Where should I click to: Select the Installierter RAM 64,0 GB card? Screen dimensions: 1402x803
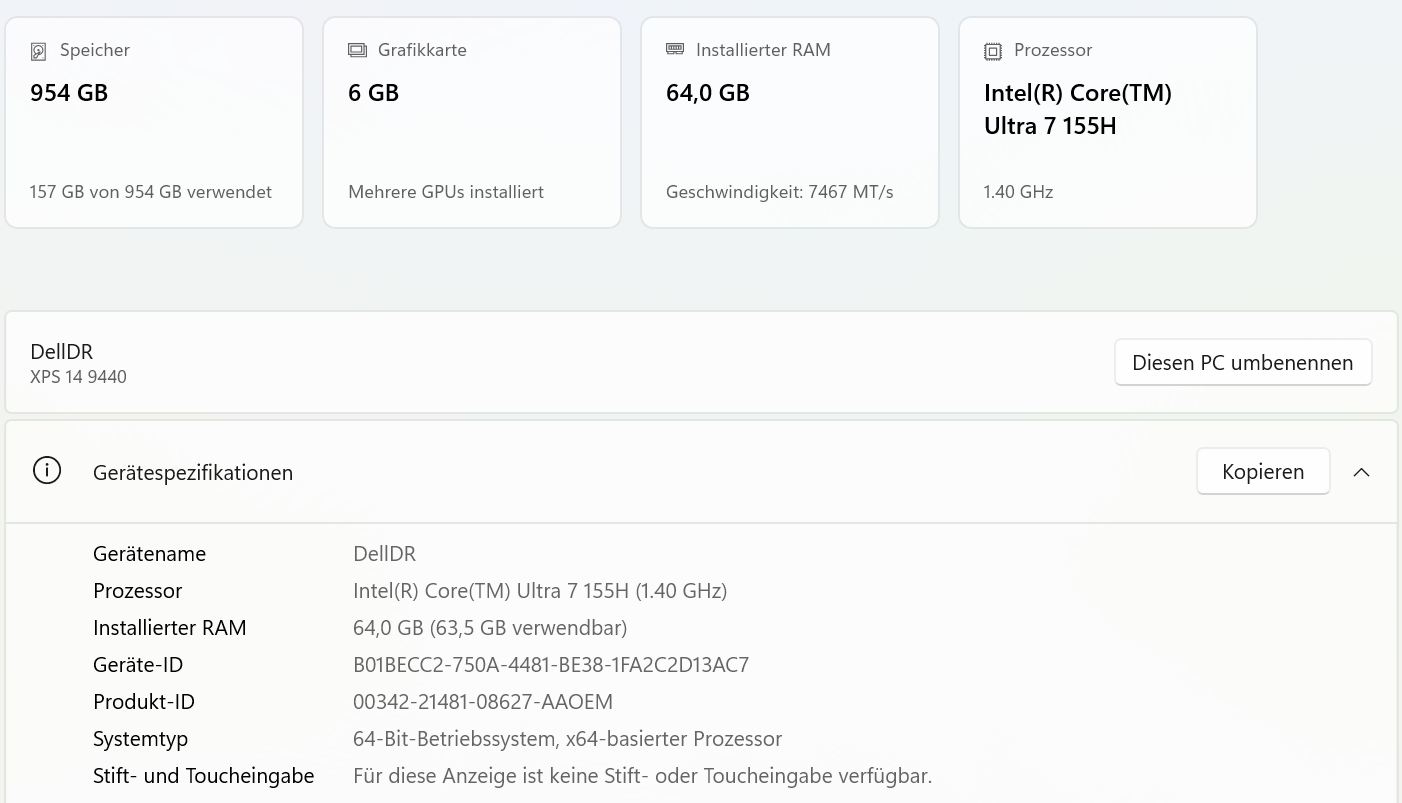[x=790, y=122]
